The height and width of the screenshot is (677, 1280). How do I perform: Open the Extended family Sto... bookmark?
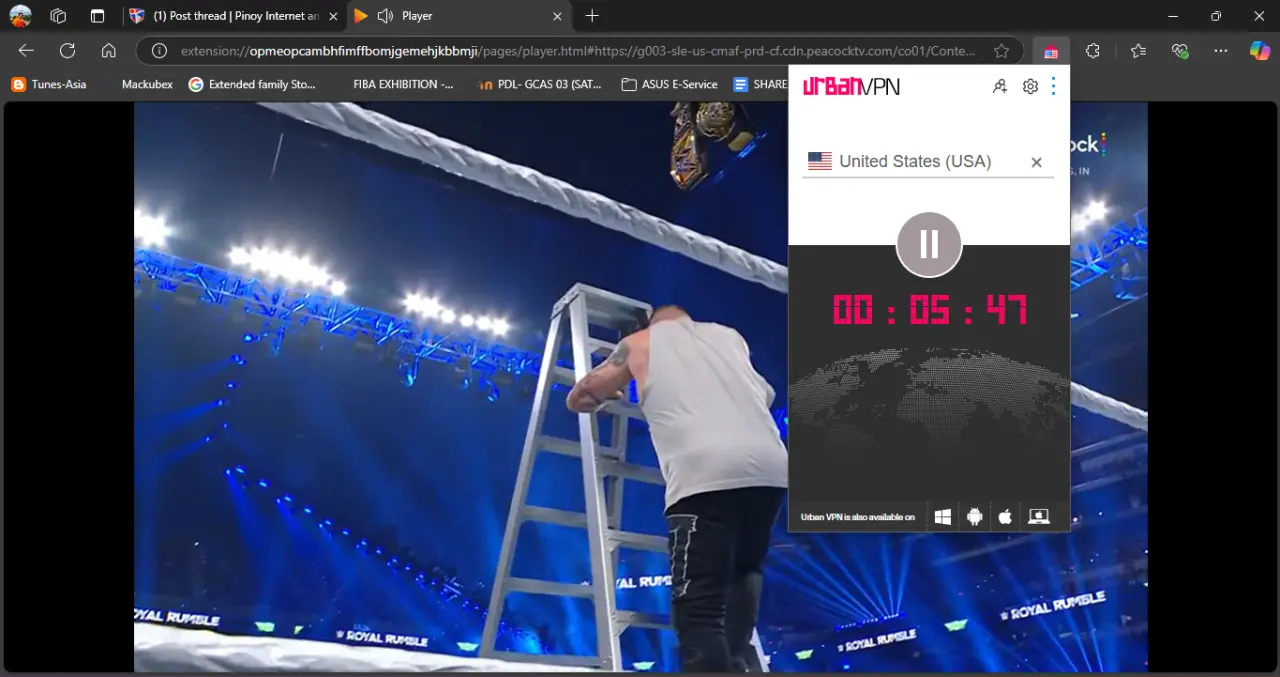[x=252, y=85]
